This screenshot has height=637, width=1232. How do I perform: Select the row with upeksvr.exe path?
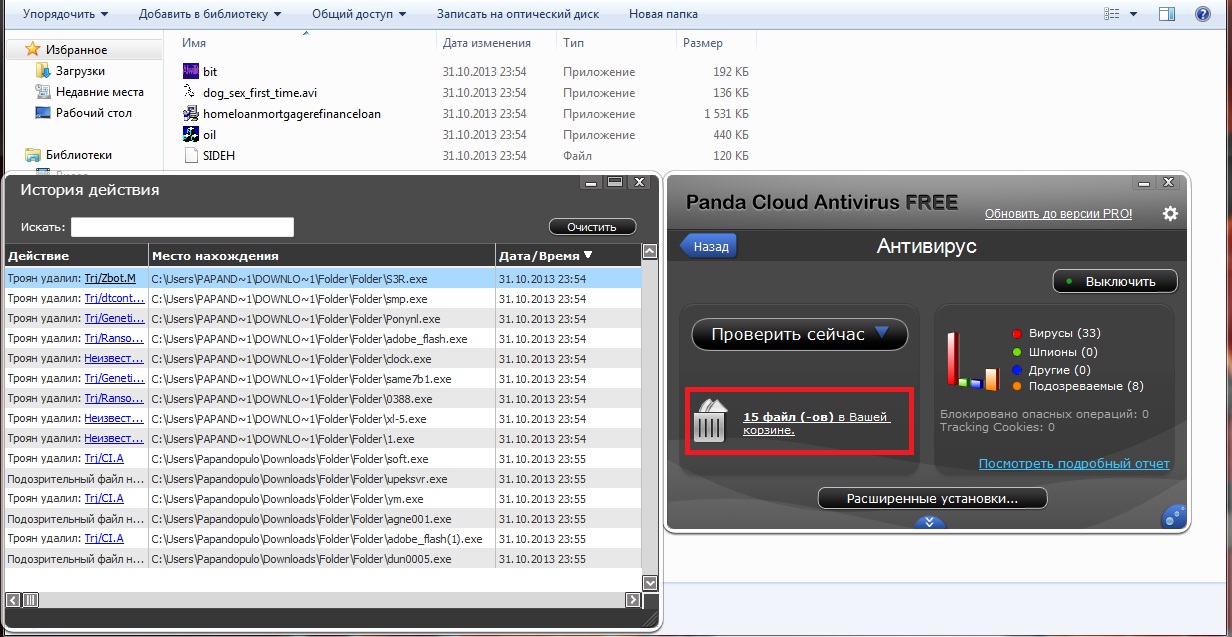(x=323, y=478)
